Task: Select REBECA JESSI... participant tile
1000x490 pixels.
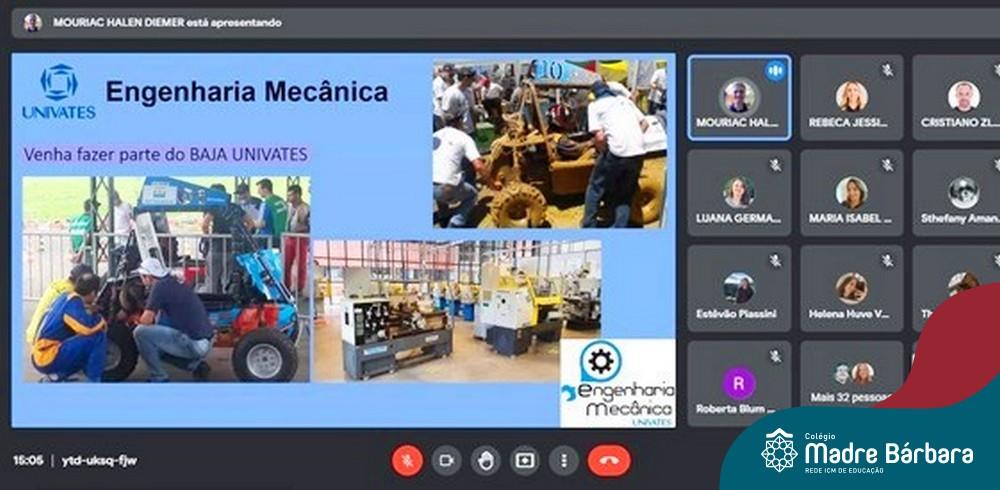Action: click(x=851, y=98)
